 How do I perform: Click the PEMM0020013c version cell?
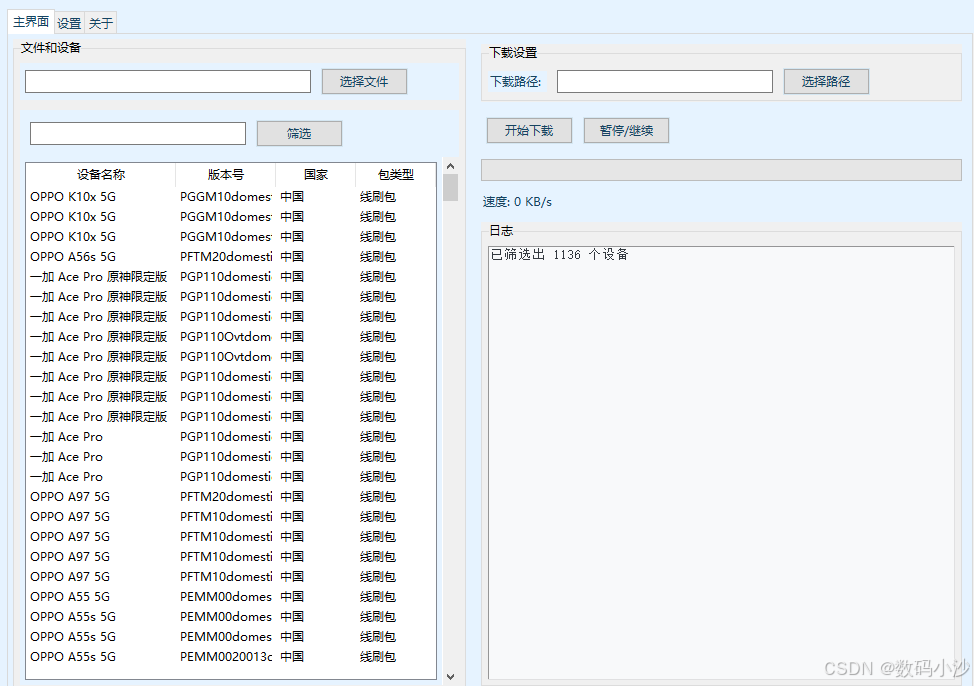click(226, 657)
